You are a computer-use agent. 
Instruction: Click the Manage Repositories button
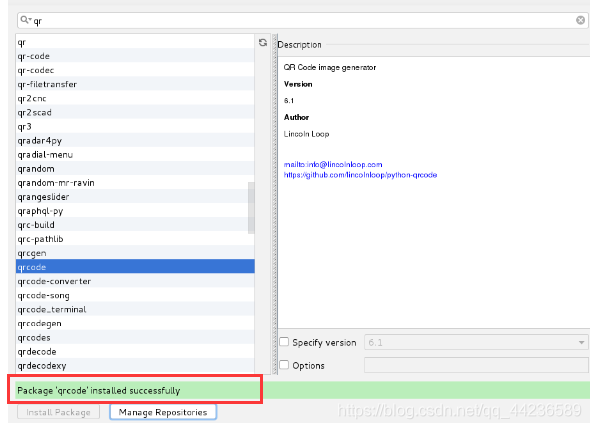coord(163,412)
